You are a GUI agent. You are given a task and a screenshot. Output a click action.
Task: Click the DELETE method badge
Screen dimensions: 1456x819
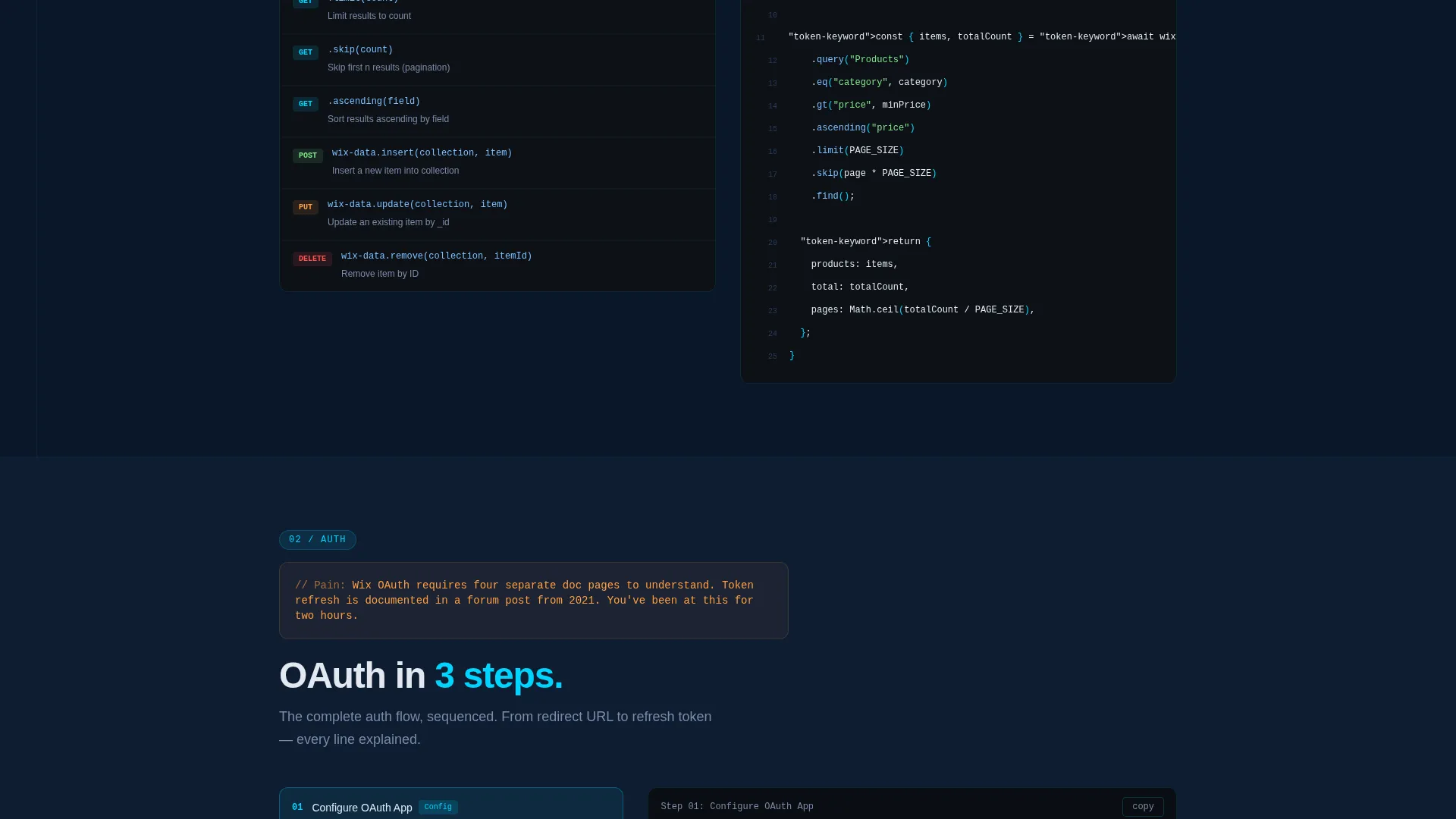click(x=312, y=259)
